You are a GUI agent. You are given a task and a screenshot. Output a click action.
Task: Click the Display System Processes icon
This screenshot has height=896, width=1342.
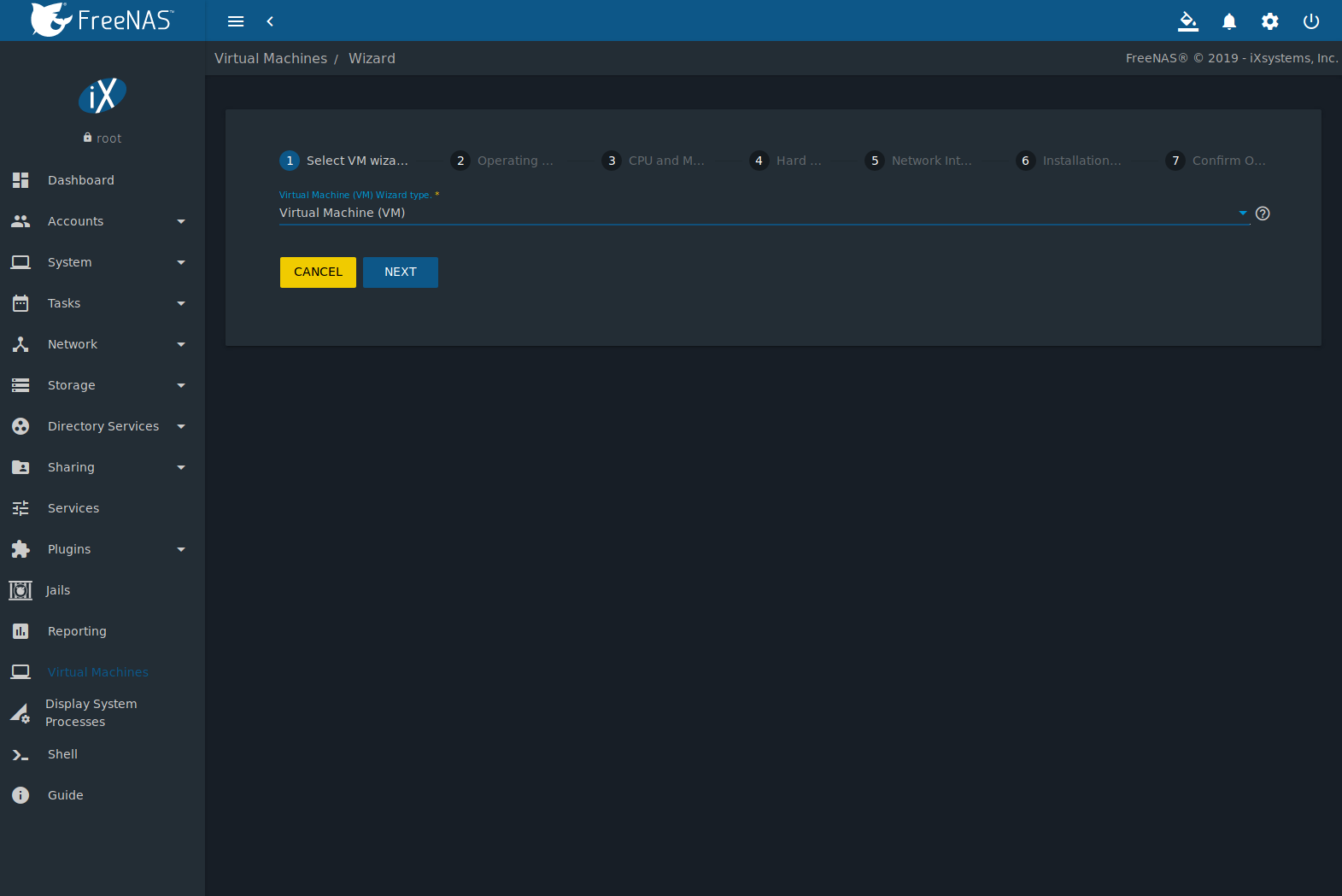point(21,713)
